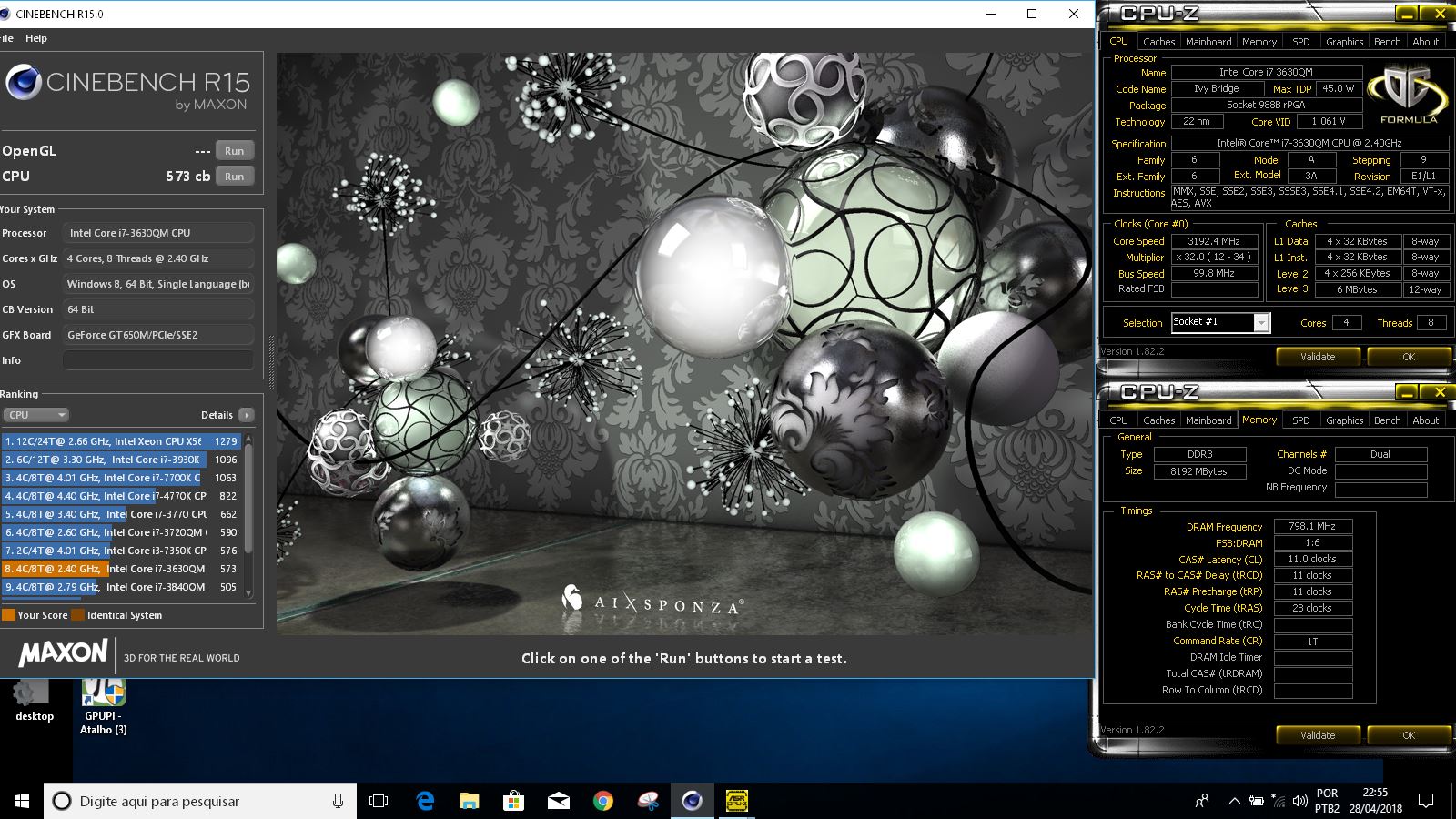This screenshot has height=819, width=1456.
Task: Open the Action Center notifications
Action: coord(1426,801)
